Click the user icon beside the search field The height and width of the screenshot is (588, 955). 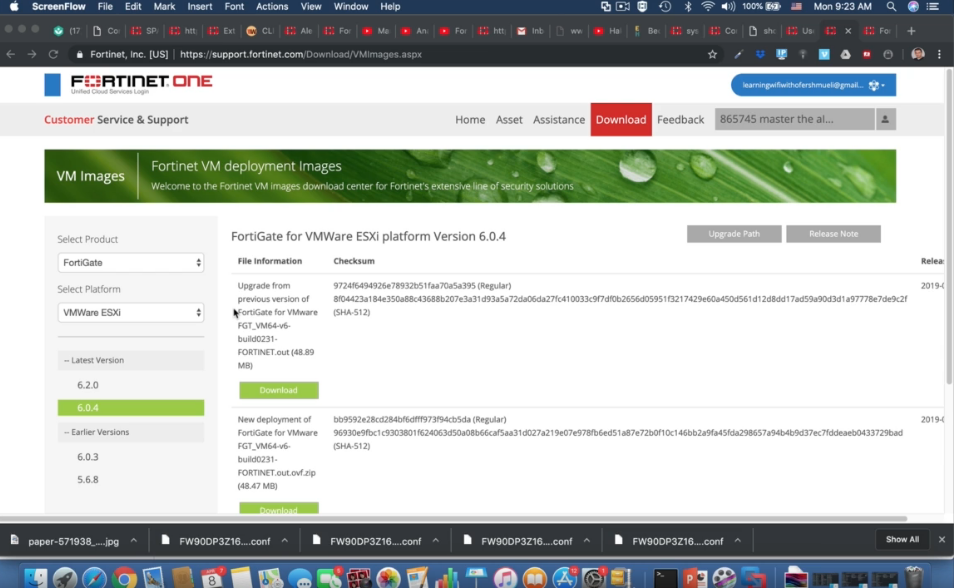click(885, 119)
